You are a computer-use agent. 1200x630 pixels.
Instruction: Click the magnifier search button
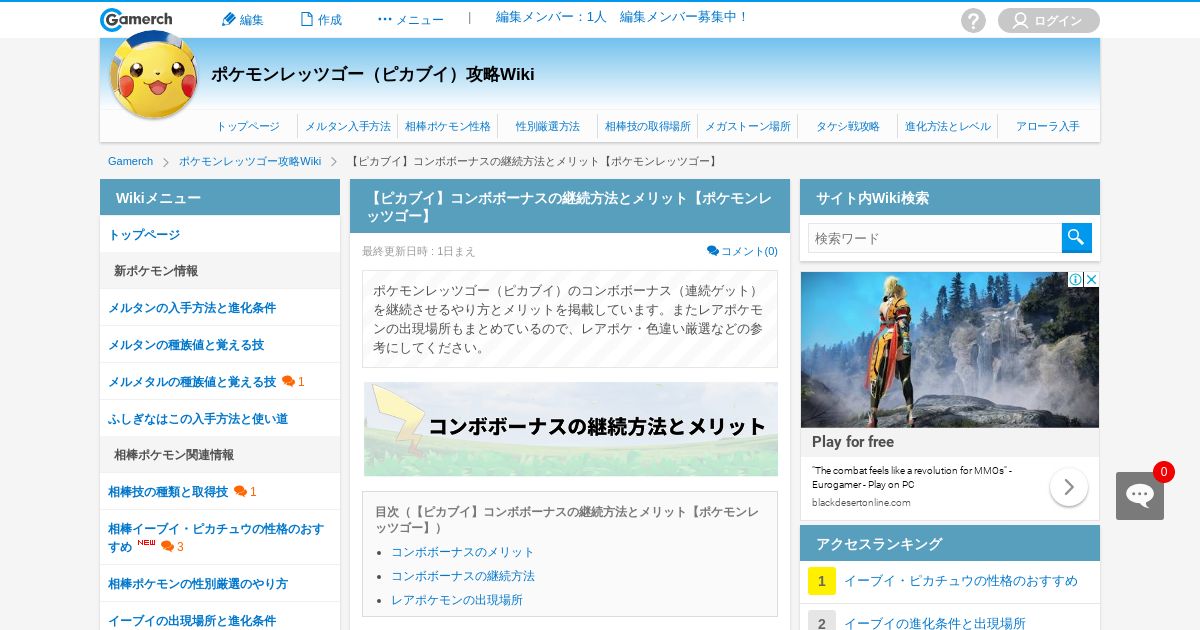coord(1077,238)
